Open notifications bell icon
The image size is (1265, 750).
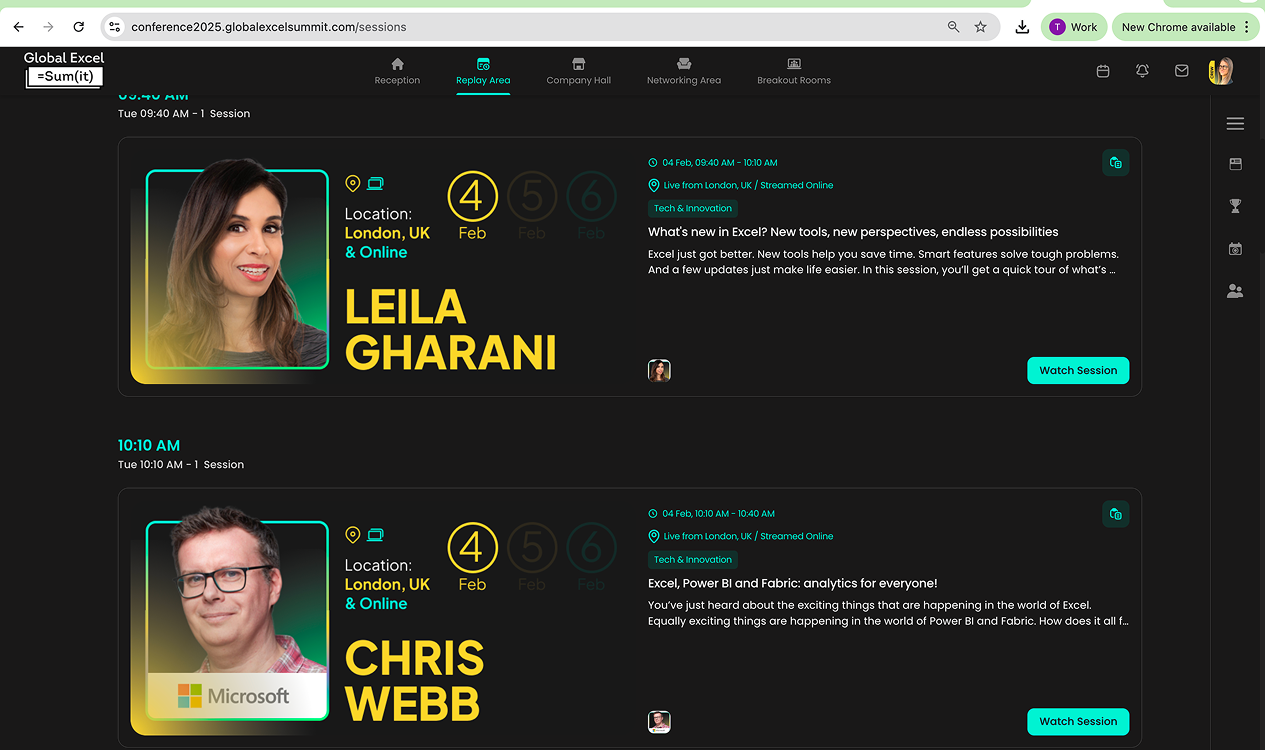(x=1142, y=71)
